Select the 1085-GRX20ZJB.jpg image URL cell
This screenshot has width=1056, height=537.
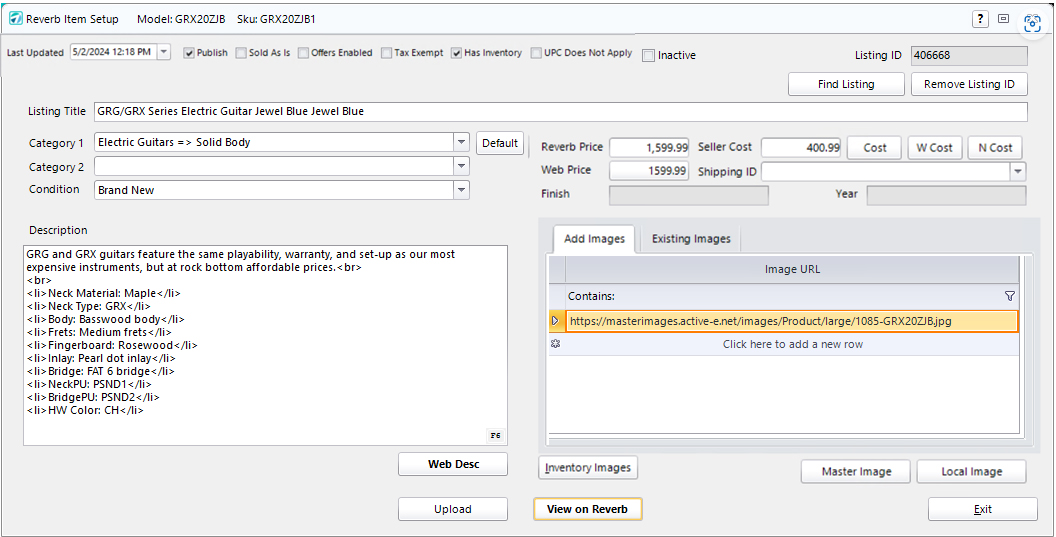792,321
